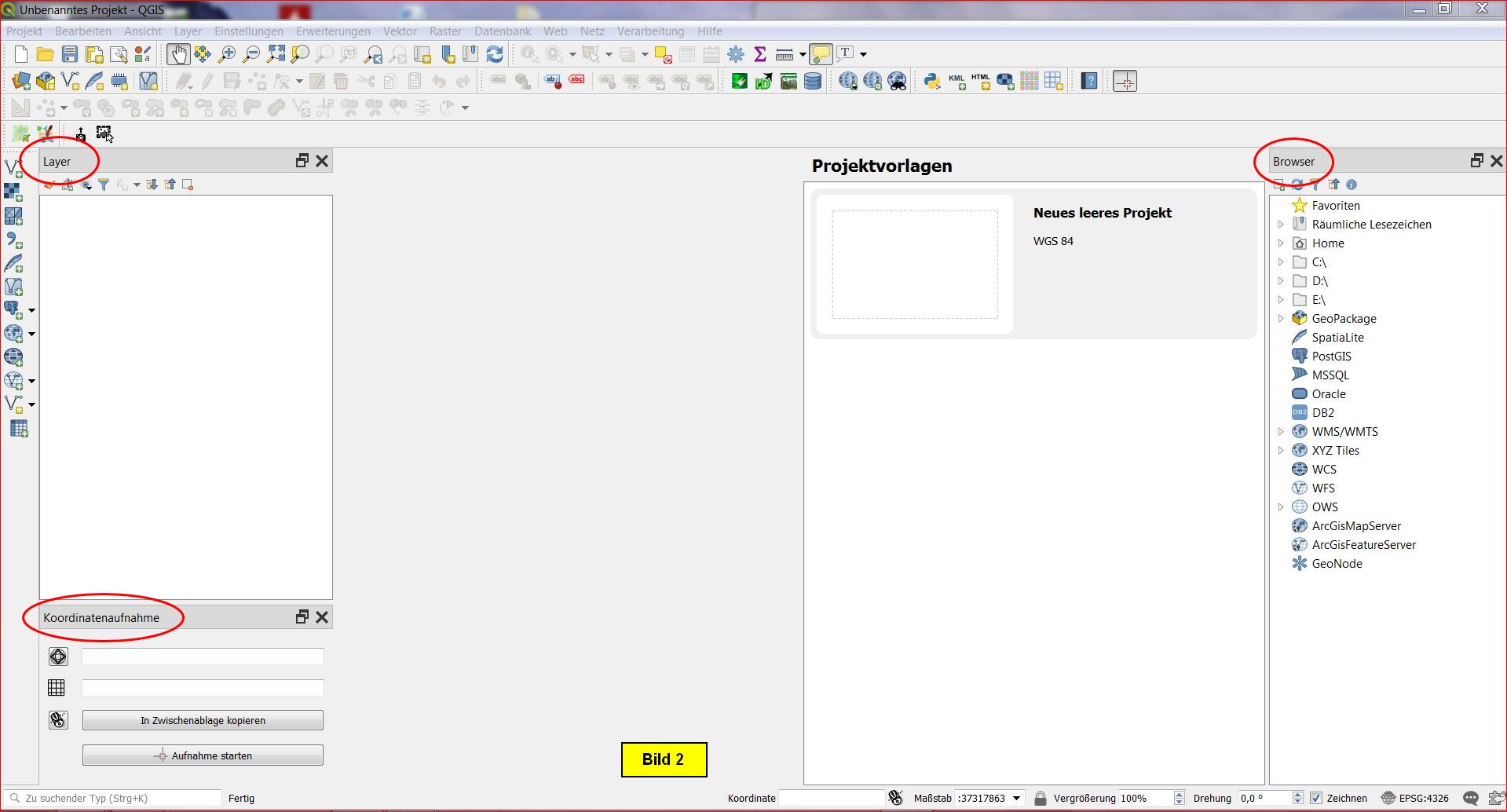The height and width of the screenshot is (812, 1507).
Task: Select the Pan Map hand tool
Action: [x=178, y=54]
